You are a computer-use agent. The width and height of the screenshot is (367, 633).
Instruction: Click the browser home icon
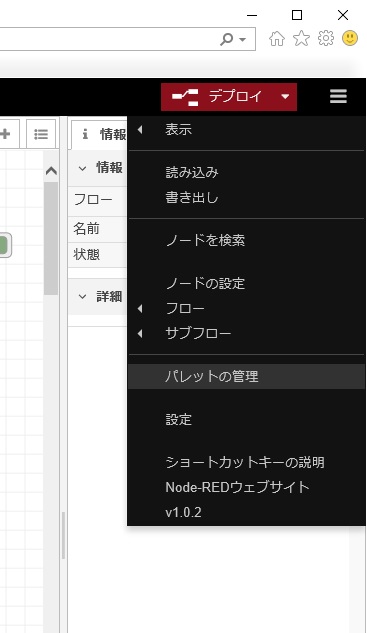[x=277, y=39]
